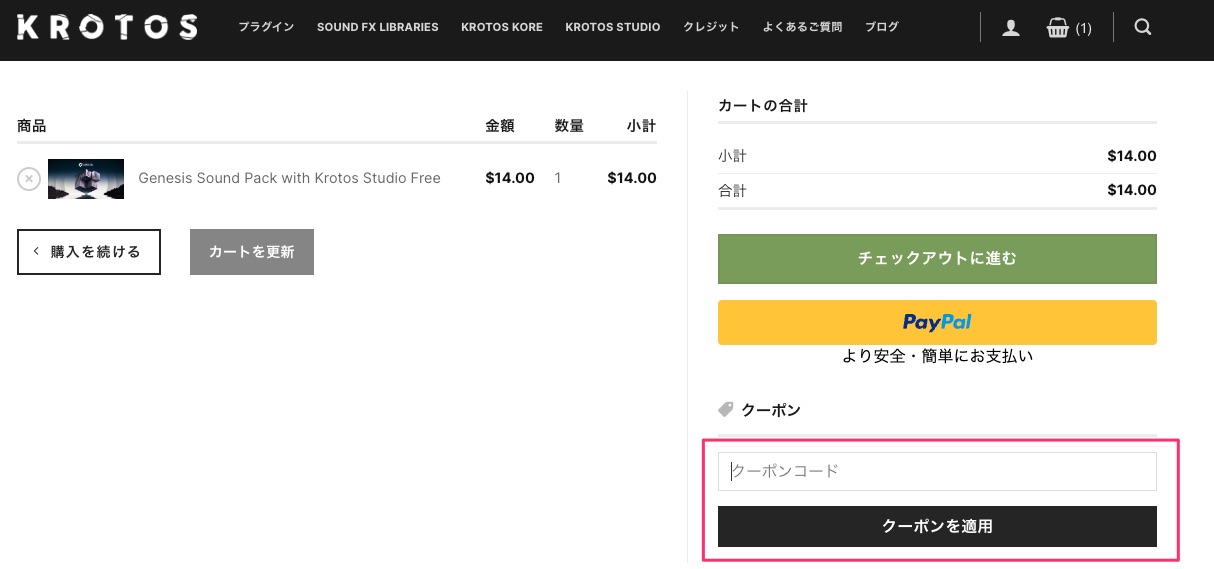Go to the ブログ page
1214x569 pixels.
coord(882,27)
